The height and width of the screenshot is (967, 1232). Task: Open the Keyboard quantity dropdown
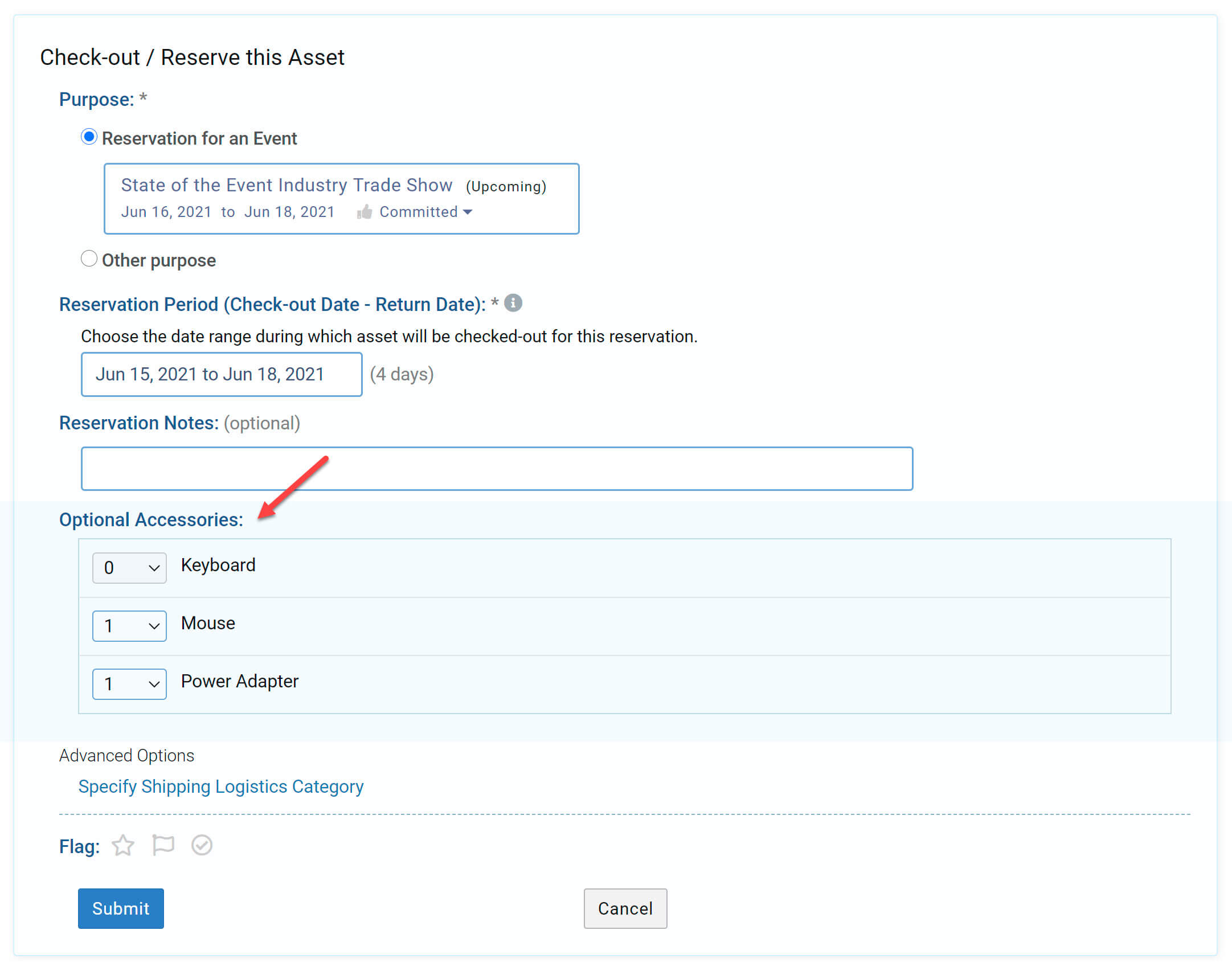coord(129,568)
